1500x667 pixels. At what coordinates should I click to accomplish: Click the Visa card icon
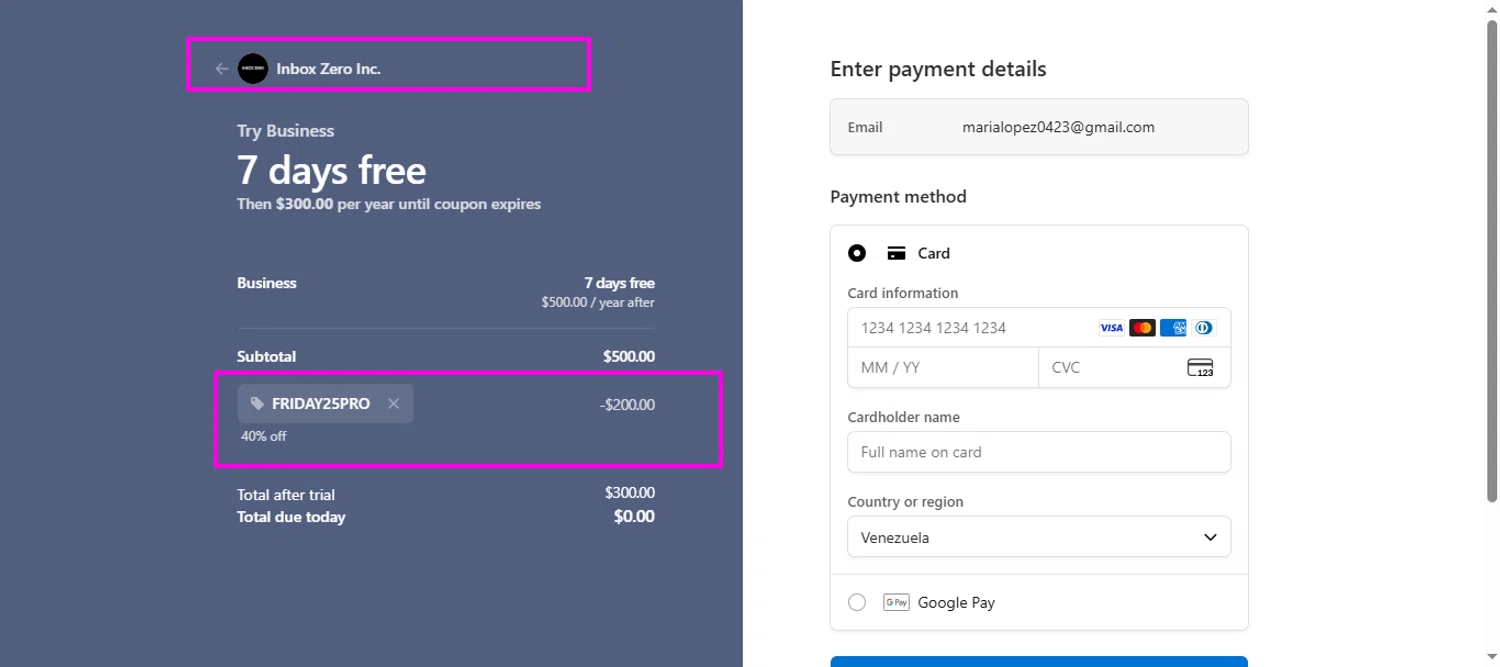(x=1111, y=328)
